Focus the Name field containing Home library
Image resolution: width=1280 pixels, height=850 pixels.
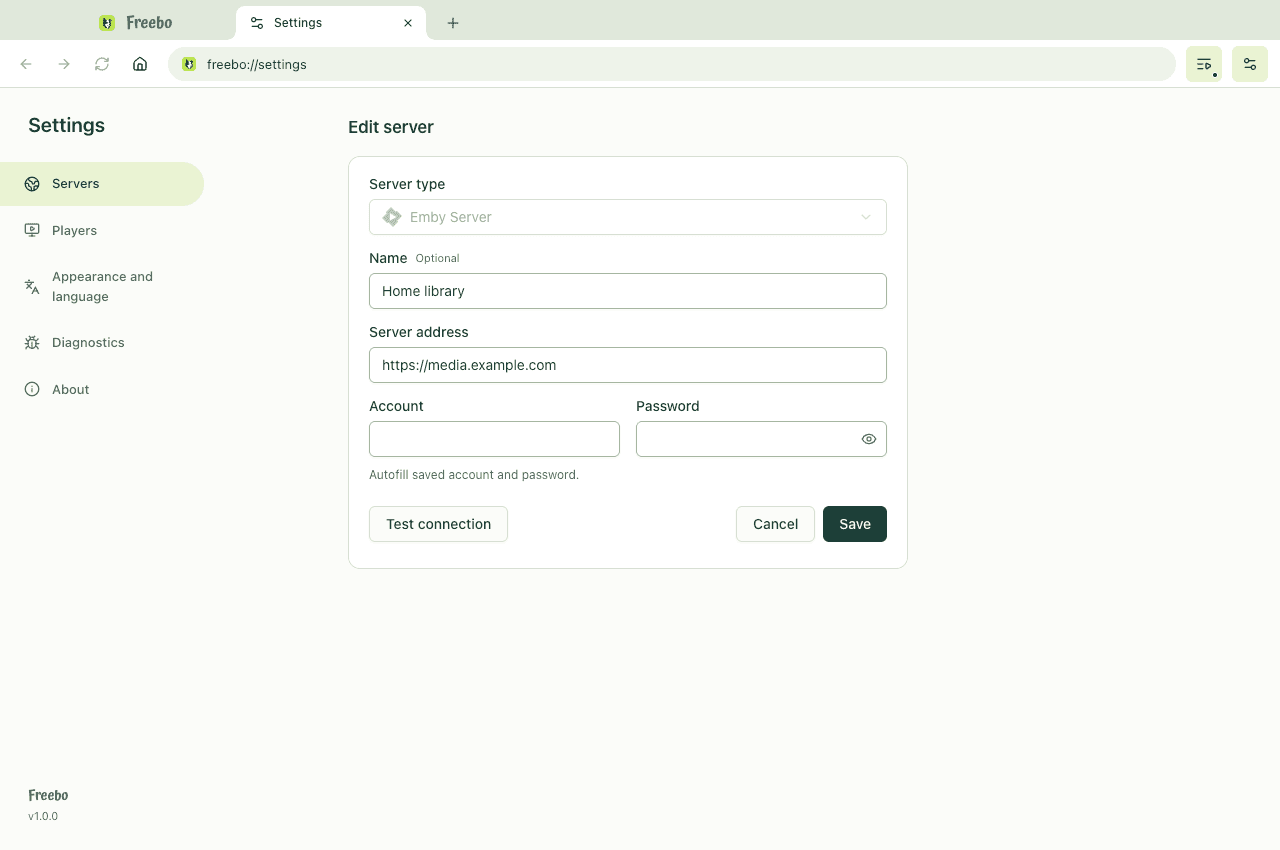coord(628,291)
